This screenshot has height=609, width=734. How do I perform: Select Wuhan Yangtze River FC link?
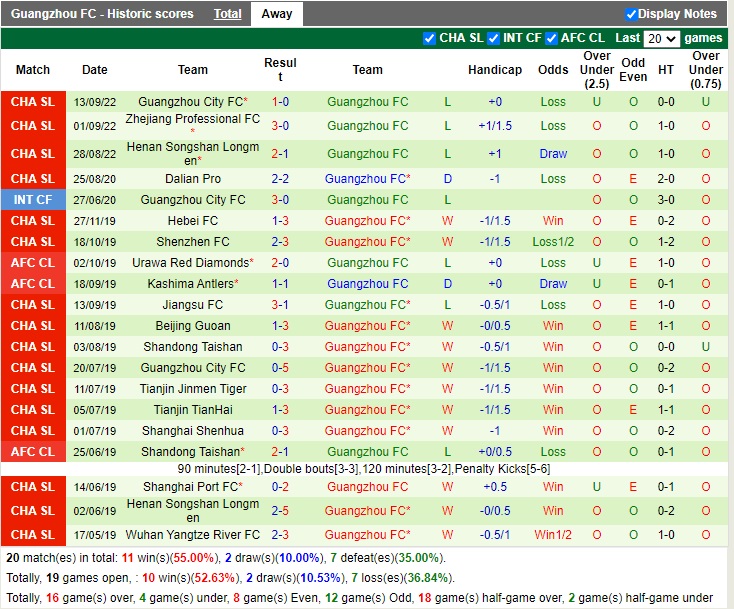pyautogui.click(x=193, y=535)
